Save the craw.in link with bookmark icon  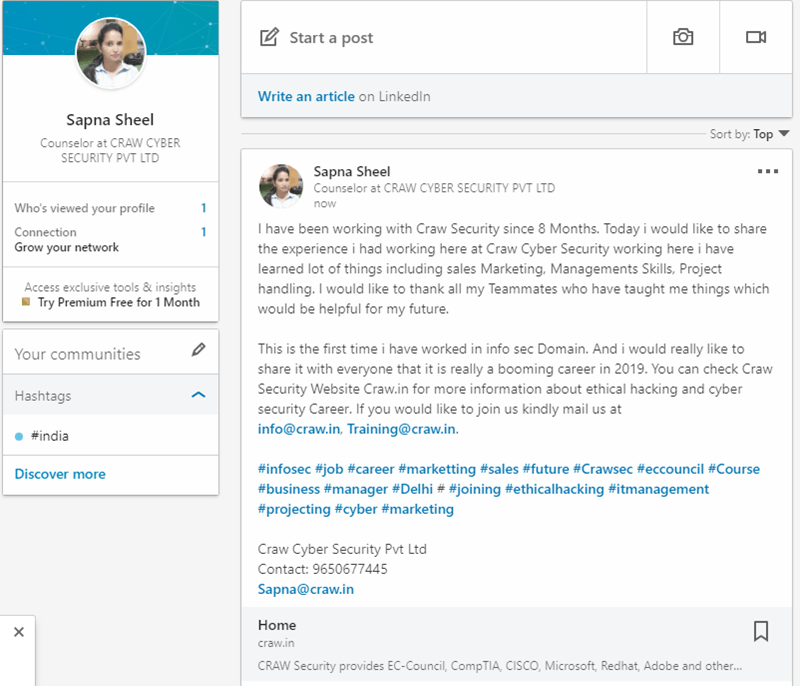[x=761, y=631]
